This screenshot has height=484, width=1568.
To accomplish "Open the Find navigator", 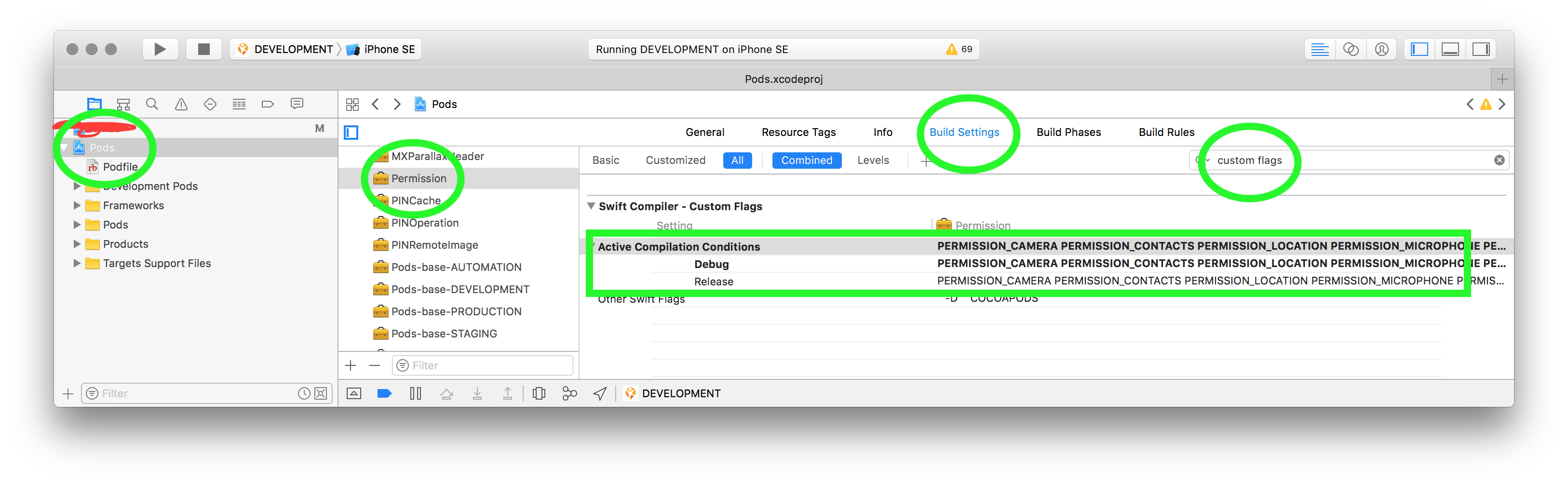I will point(152,104).
